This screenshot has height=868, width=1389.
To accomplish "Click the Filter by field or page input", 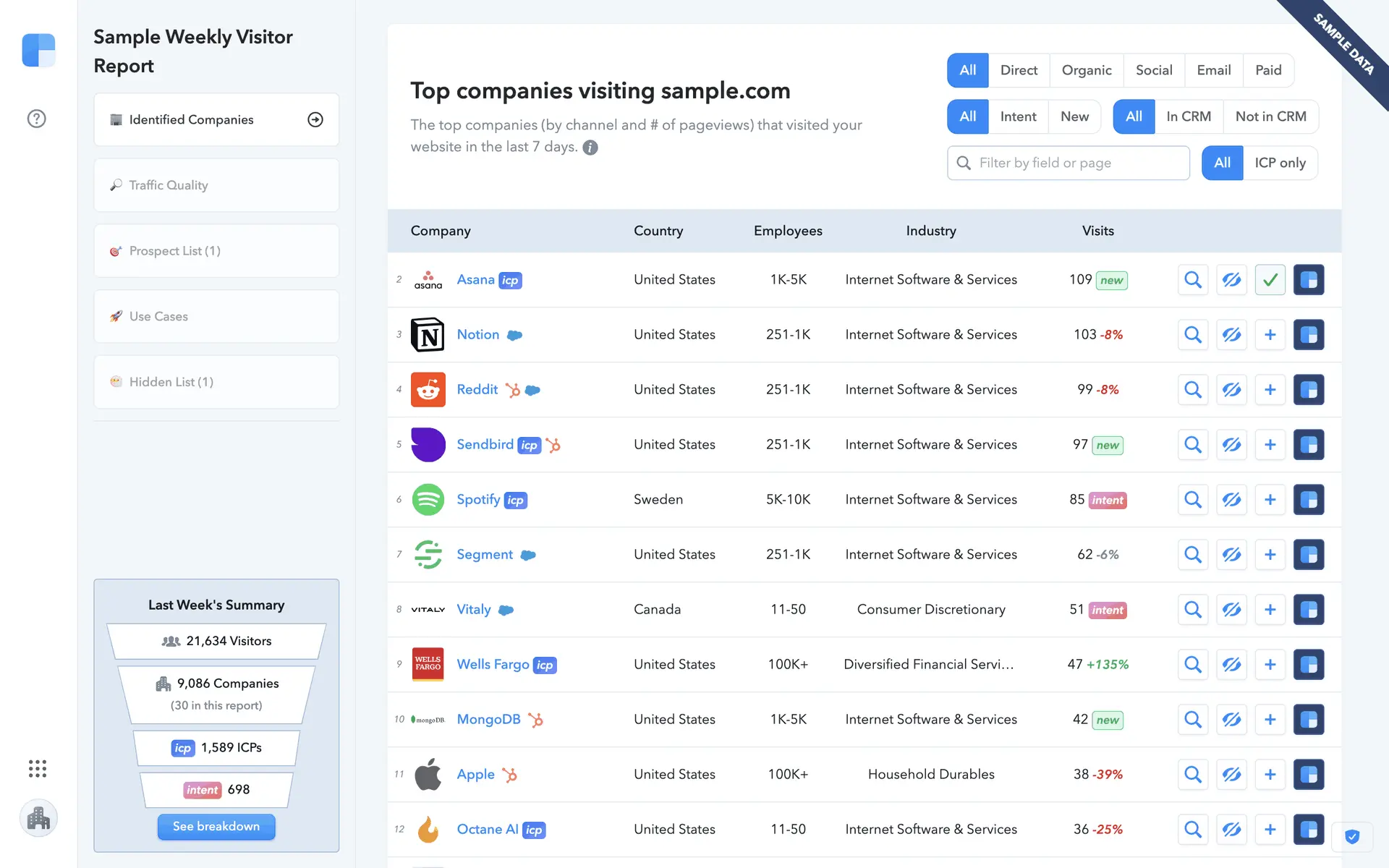I will pyautogui.click(x=1078, y=163).
